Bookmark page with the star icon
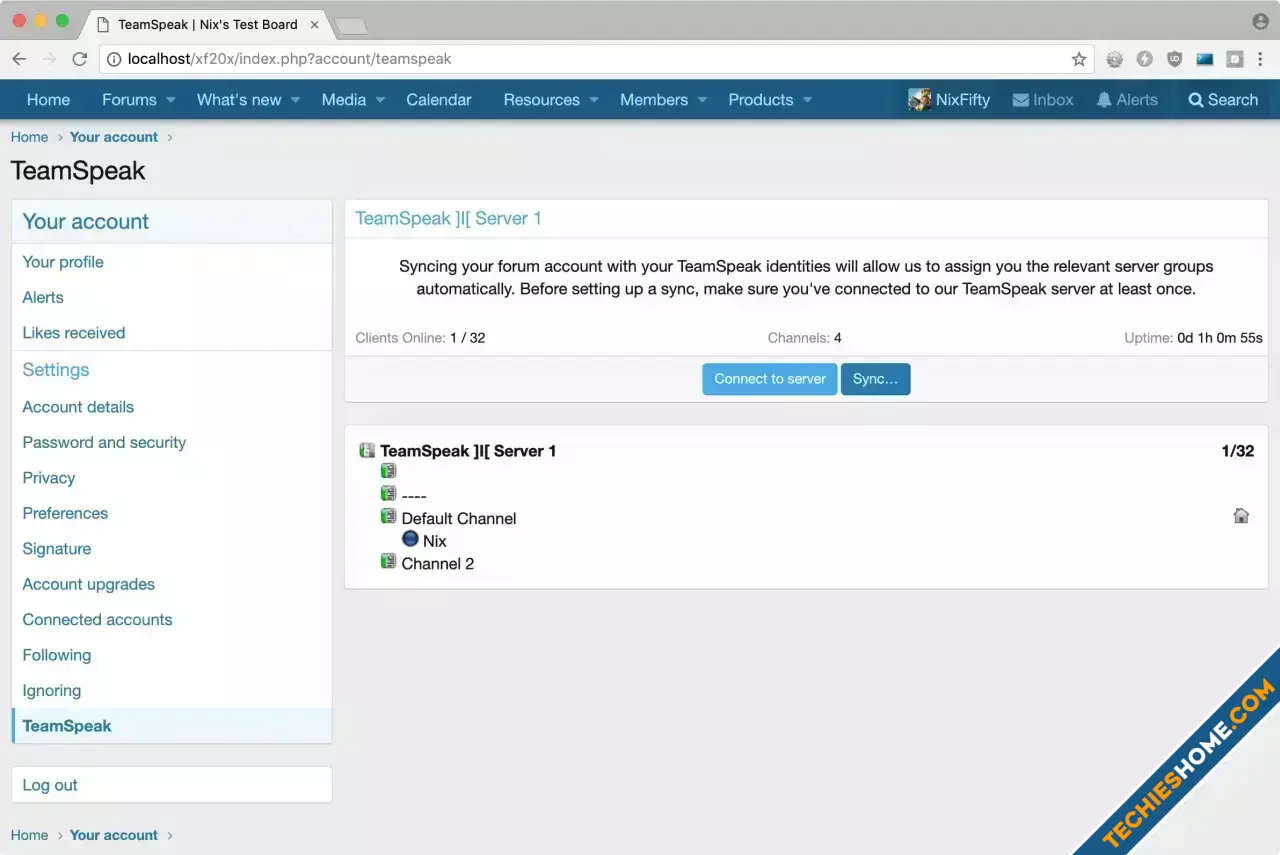1280x855 pixels. click(1079, 59)
